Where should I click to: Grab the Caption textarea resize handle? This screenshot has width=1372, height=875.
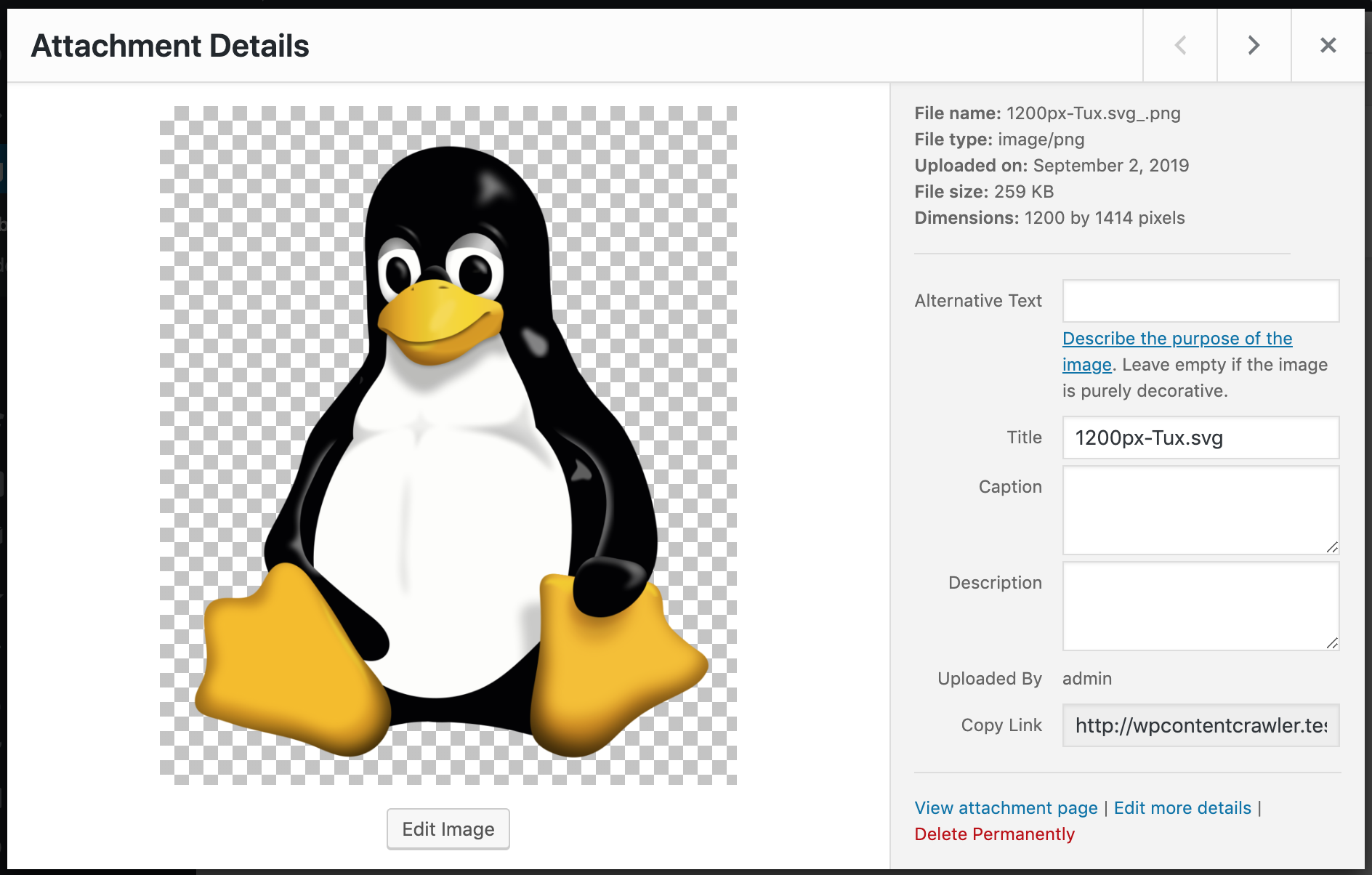click(x=1332, y=547)
